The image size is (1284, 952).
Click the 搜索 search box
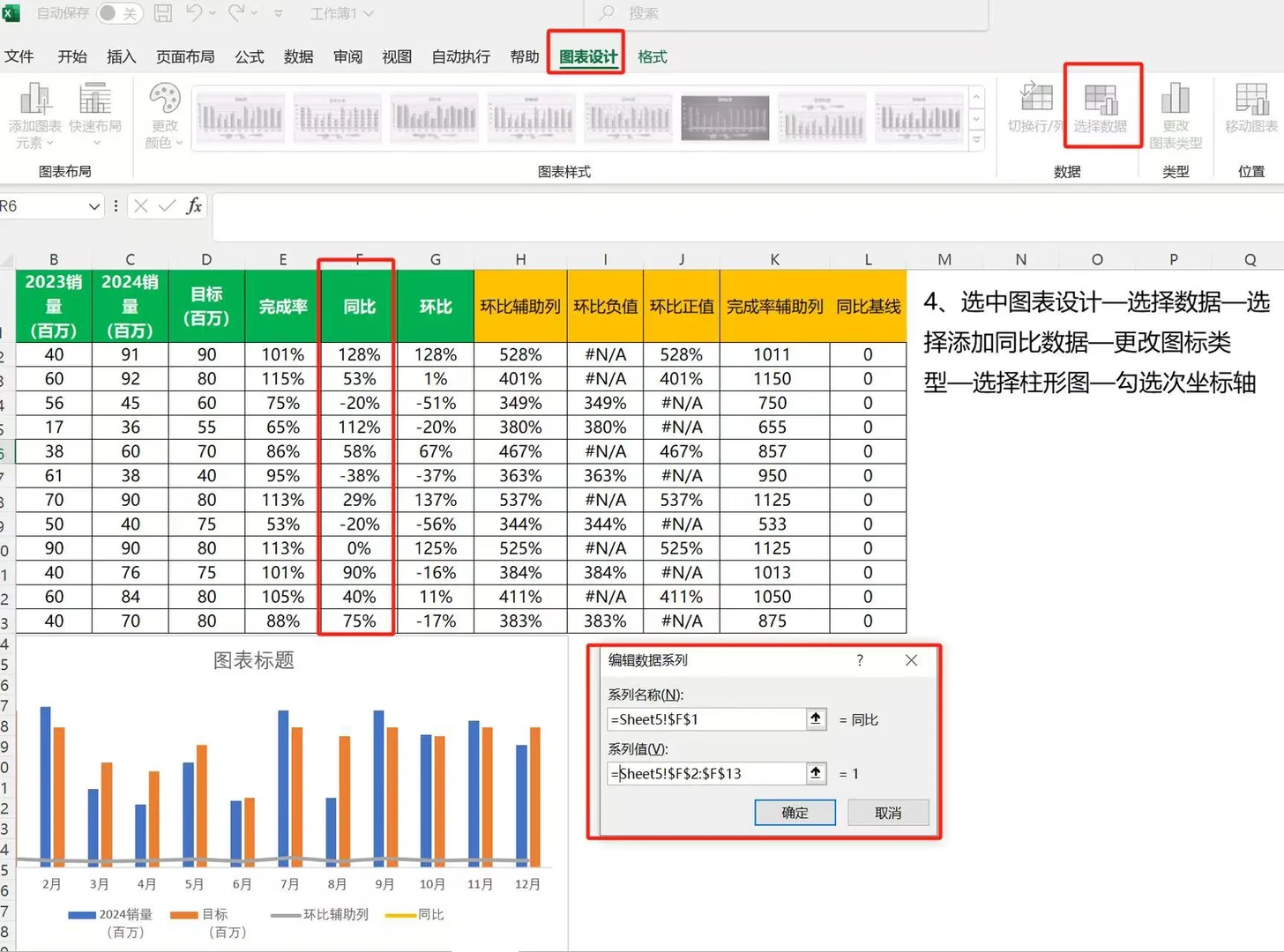pyautogui.click(x=786, y=13)
